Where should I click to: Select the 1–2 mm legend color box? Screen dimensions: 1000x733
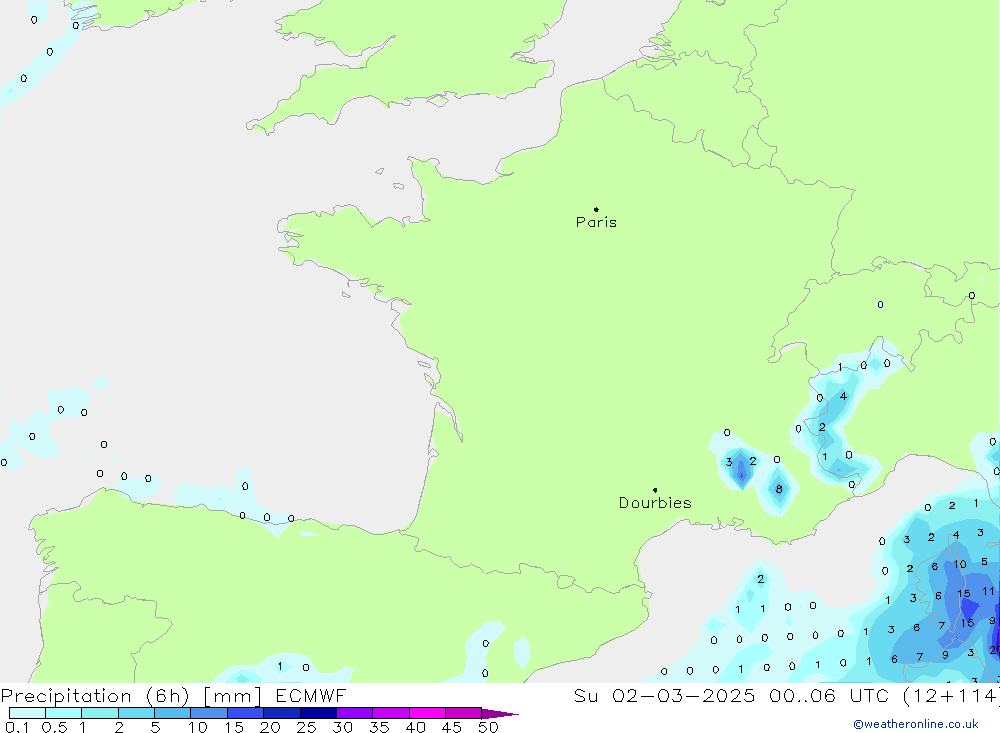pyautogui.click(x=100, y=713)
